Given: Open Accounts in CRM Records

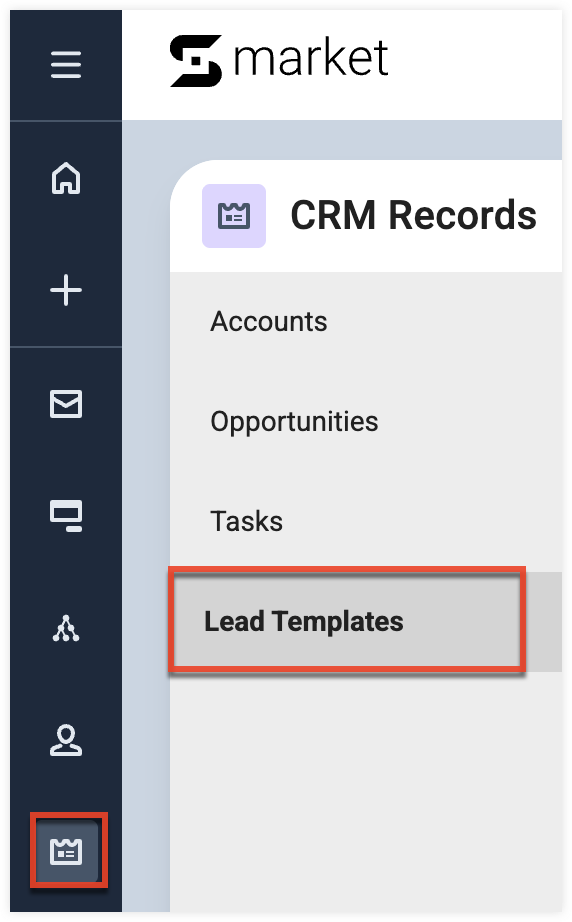Looking at the screenshot, I should click(269, 322).
